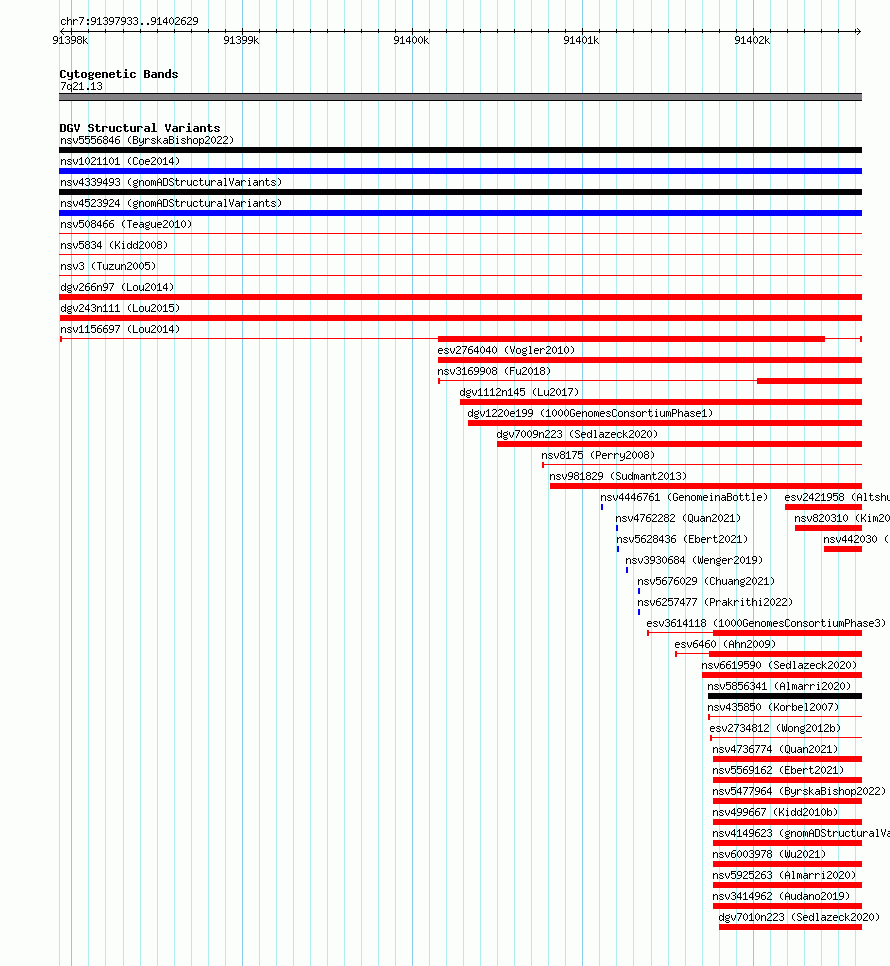This screenshot has width=890, height=966.
Task: Click the 91401k ruler tick label
Action: [581, 40]
